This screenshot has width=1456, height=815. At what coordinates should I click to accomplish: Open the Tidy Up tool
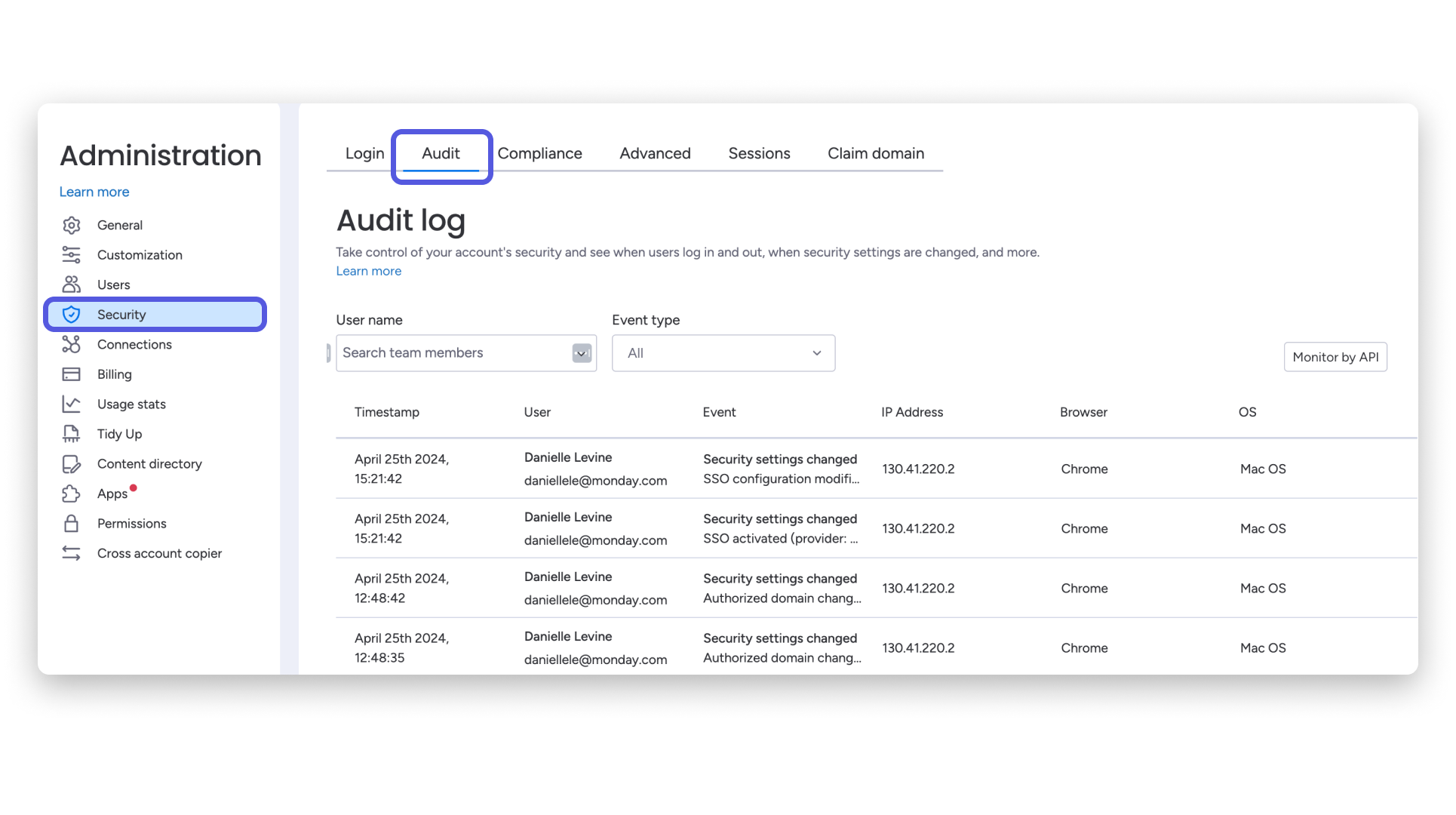tap(118, 434)
